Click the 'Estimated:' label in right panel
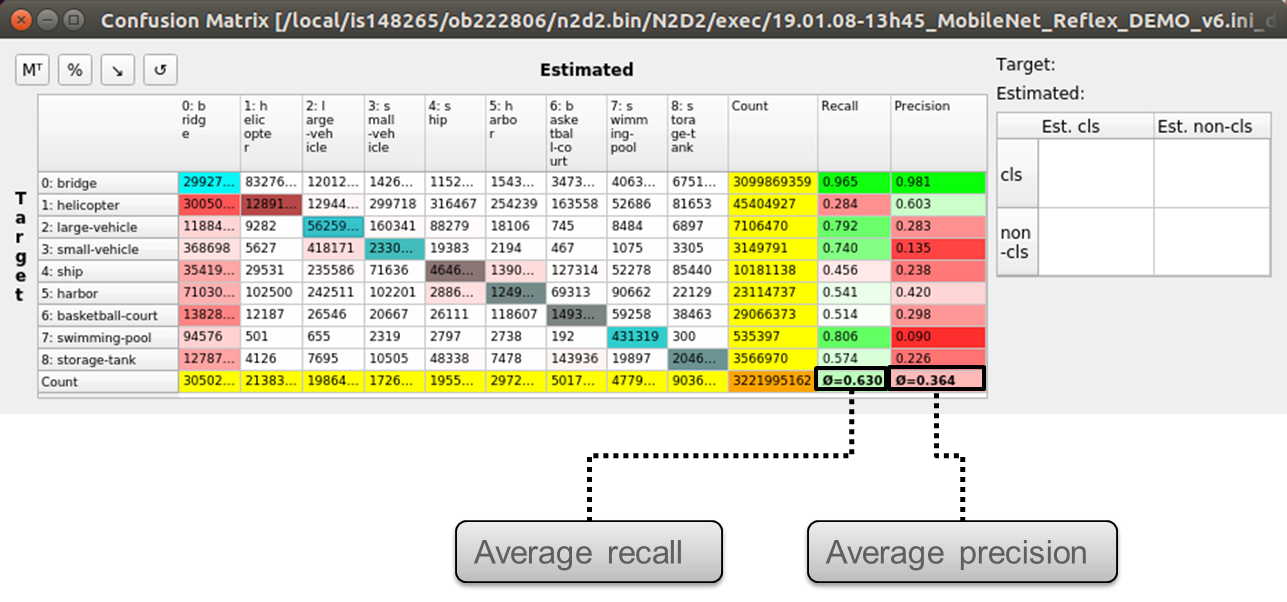The width and height of the screenshot is (1287, 602). point(1040,93)
